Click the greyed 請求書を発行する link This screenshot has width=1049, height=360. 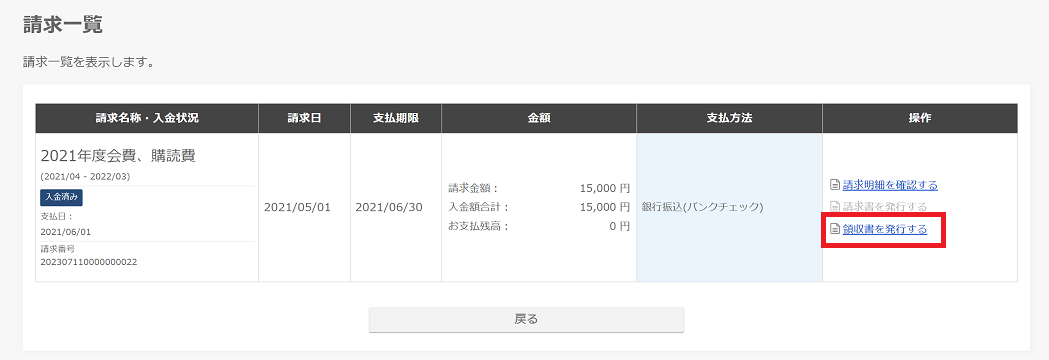pyautogui.click(x=884, y=207)
